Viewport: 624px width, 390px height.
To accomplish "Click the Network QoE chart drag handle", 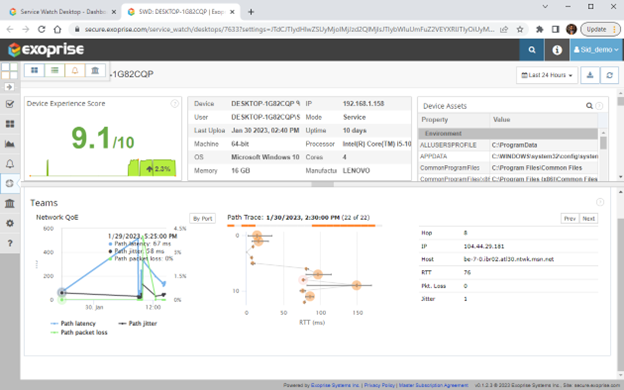I will coord(37,264).
